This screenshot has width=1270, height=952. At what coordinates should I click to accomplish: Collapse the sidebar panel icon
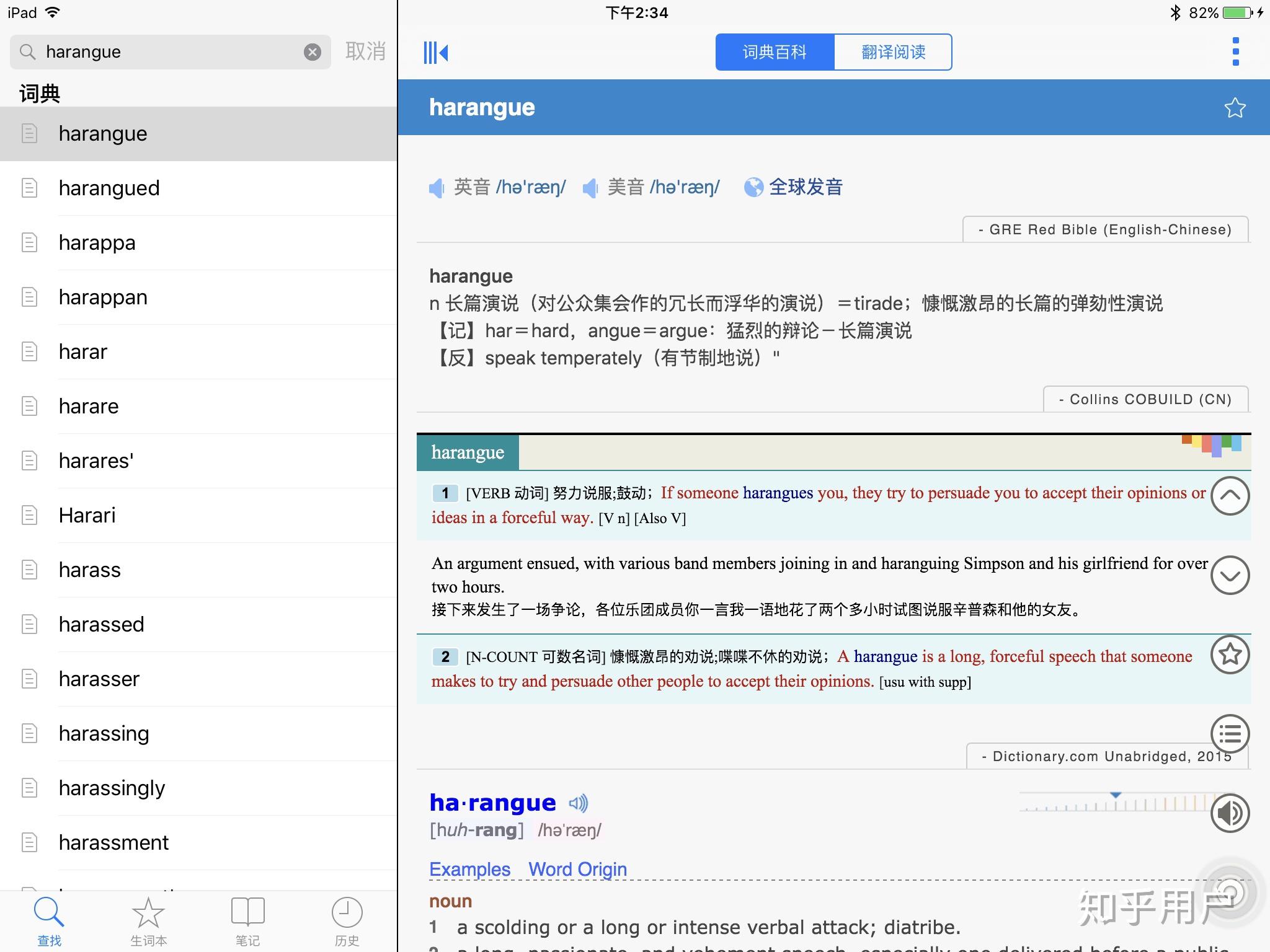pos(435,52)
